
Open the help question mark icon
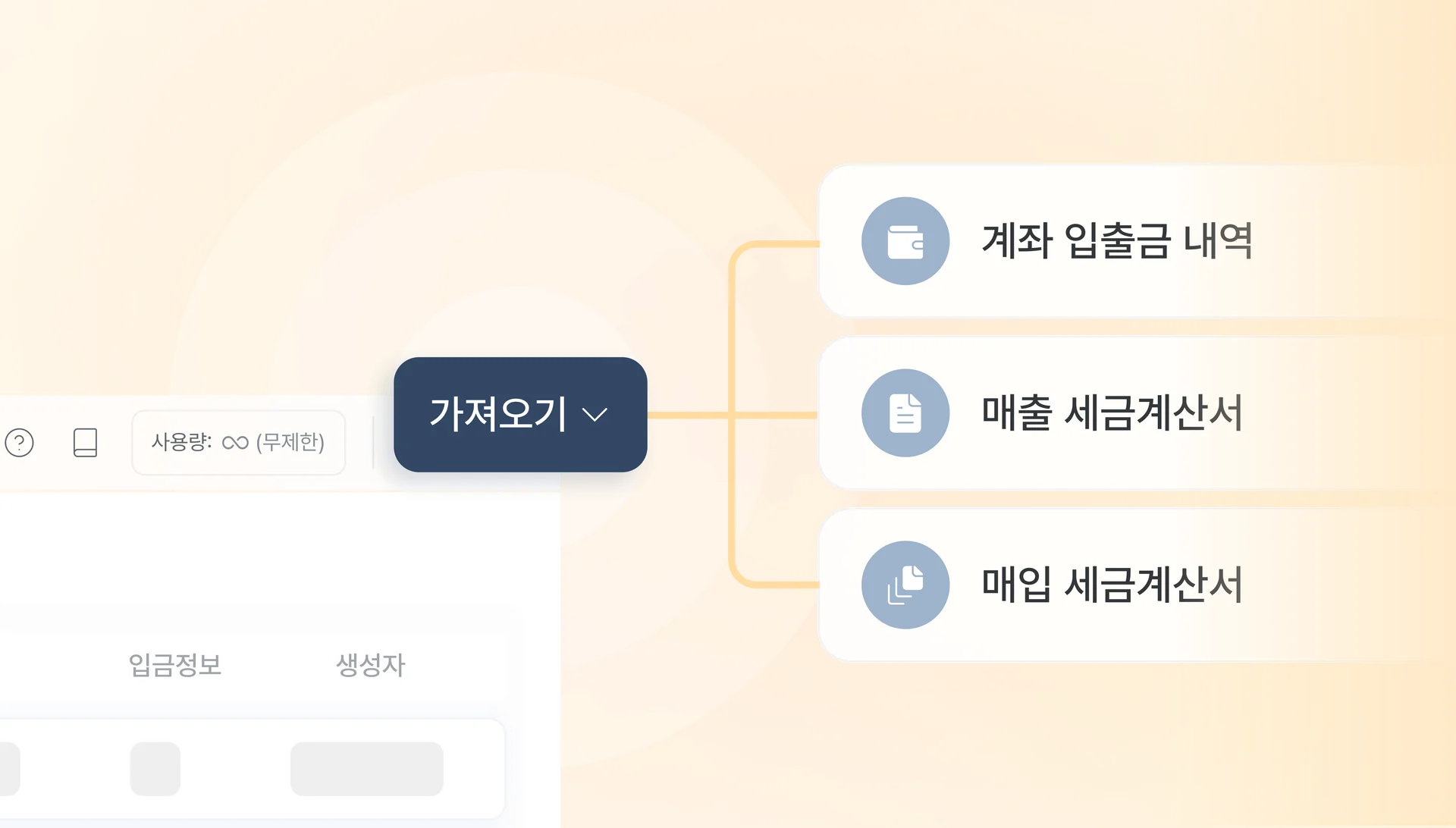pos(20,444)
